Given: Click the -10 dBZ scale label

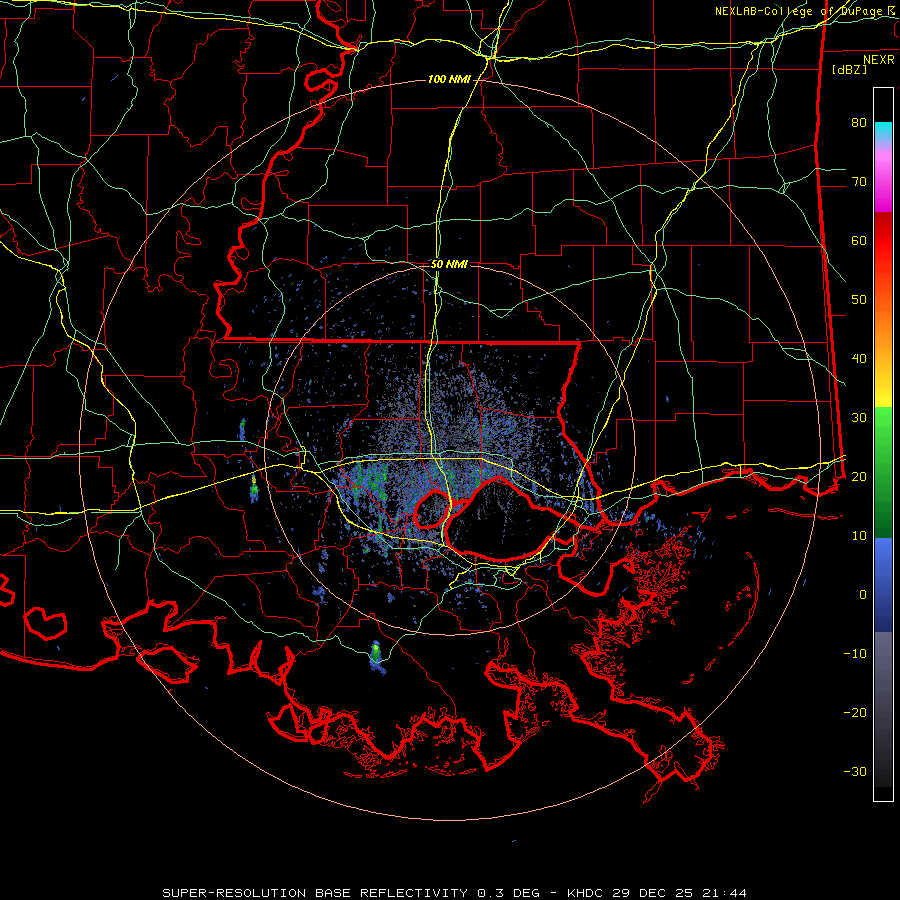Looking at the screenshot, I should click(855, 654).
